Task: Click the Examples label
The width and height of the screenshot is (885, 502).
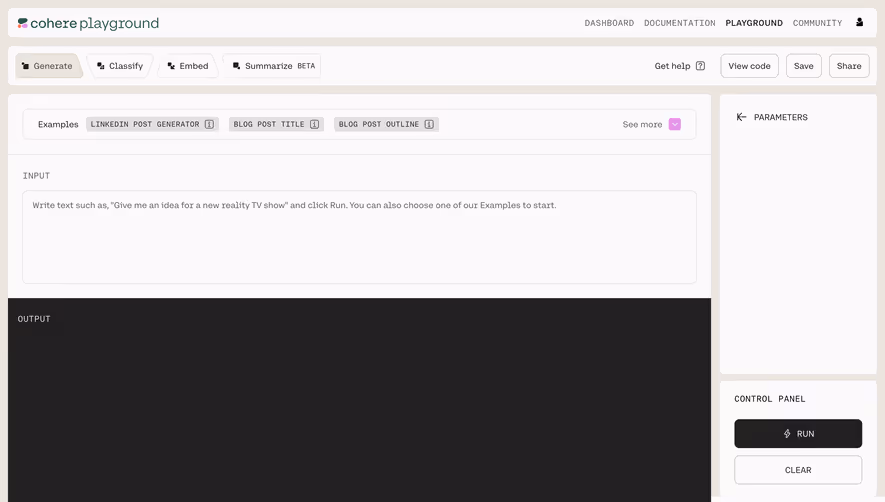Action: tap(58, 124)
